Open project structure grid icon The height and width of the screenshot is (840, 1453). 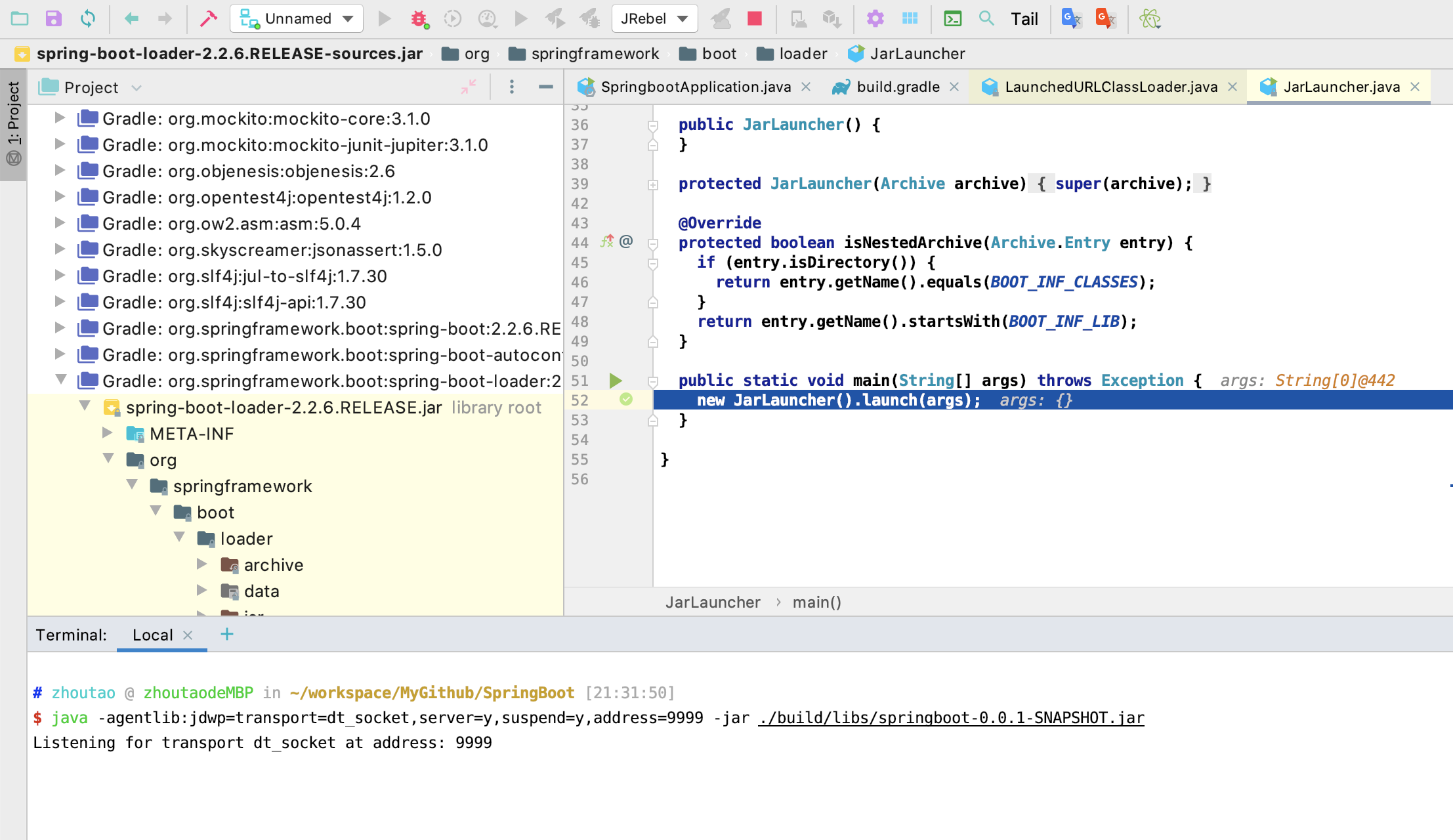pos(910,18)
